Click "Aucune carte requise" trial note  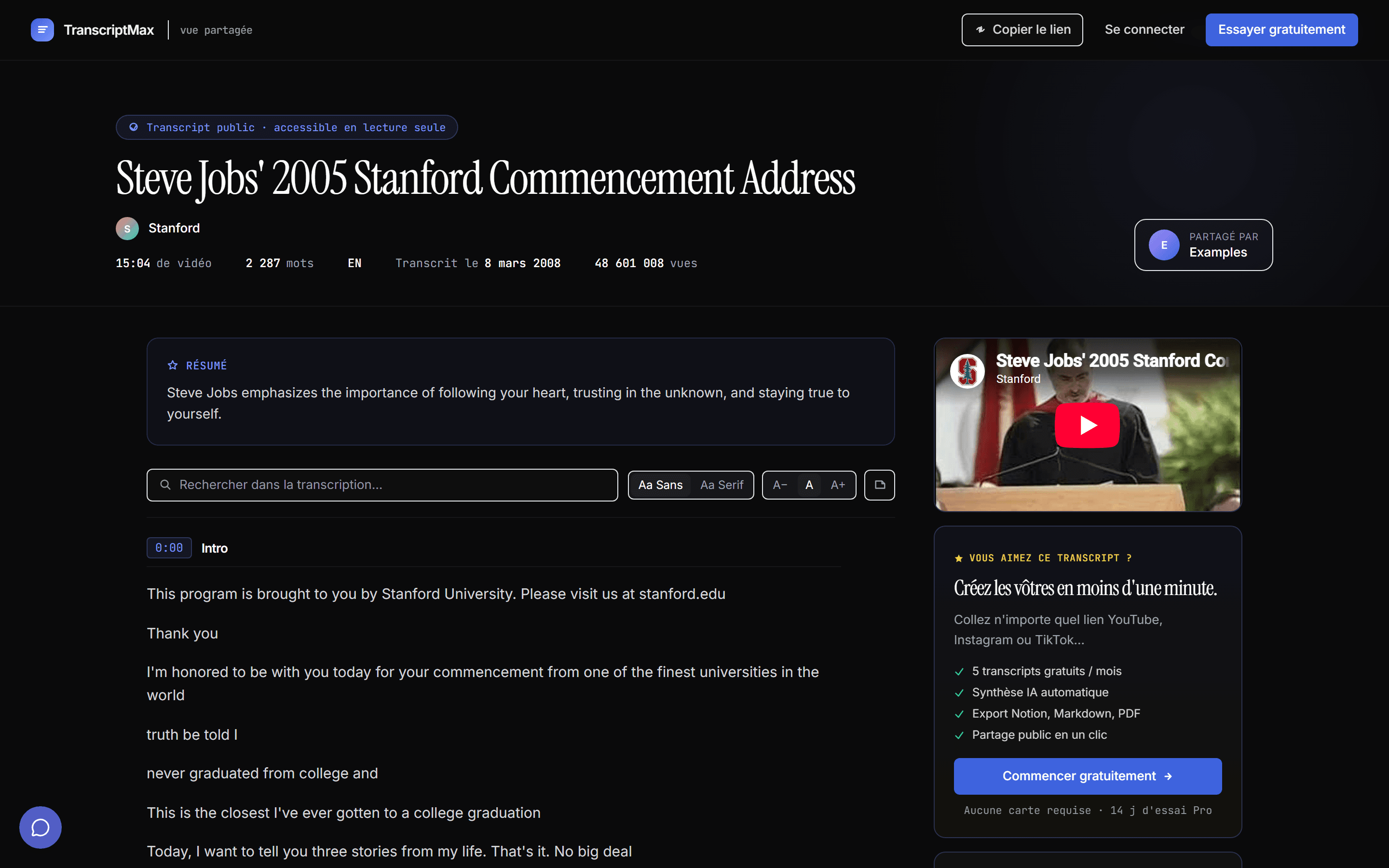1088,811
